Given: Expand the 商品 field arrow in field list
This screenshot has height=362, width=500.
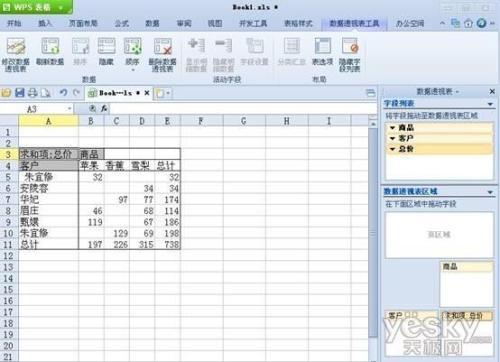Looking at the screenshot, I should [x=392, y=128].
